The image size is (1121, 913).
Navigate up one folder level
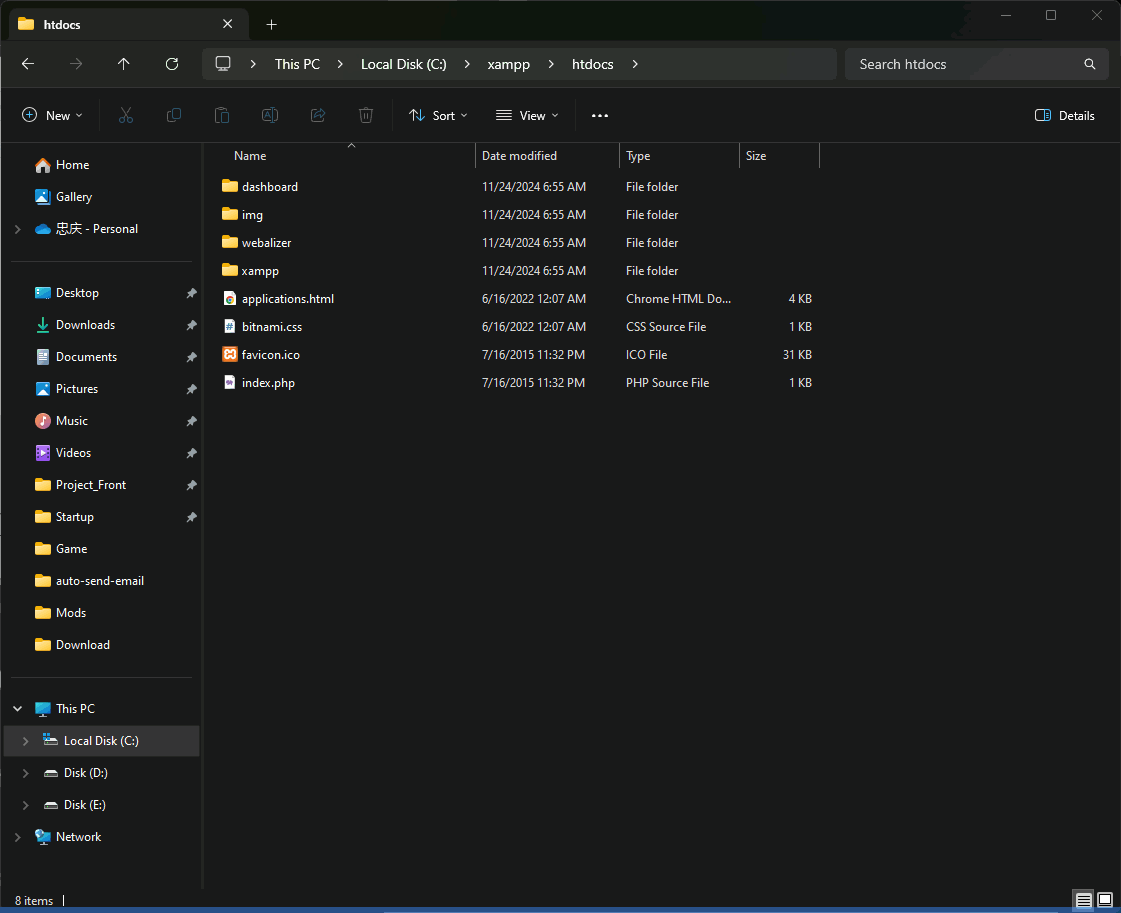[124, 64]
